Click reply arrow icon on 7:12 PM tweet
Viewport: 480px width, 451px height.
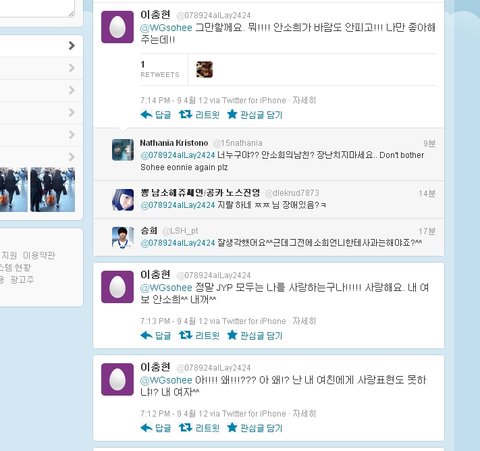[146, 428]
